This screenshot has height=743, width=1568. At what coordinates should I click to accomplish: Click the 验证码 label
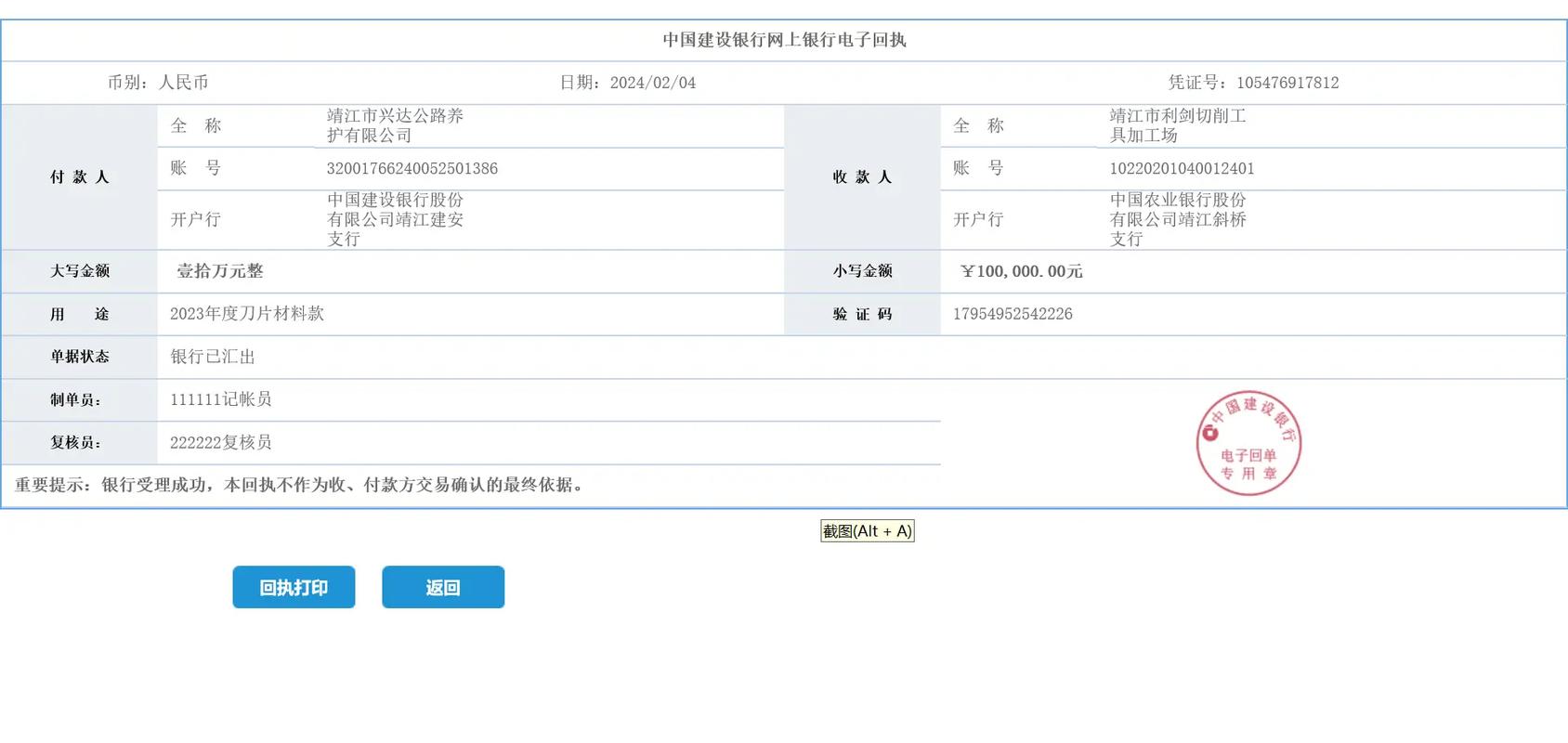(x=863, y=314)
